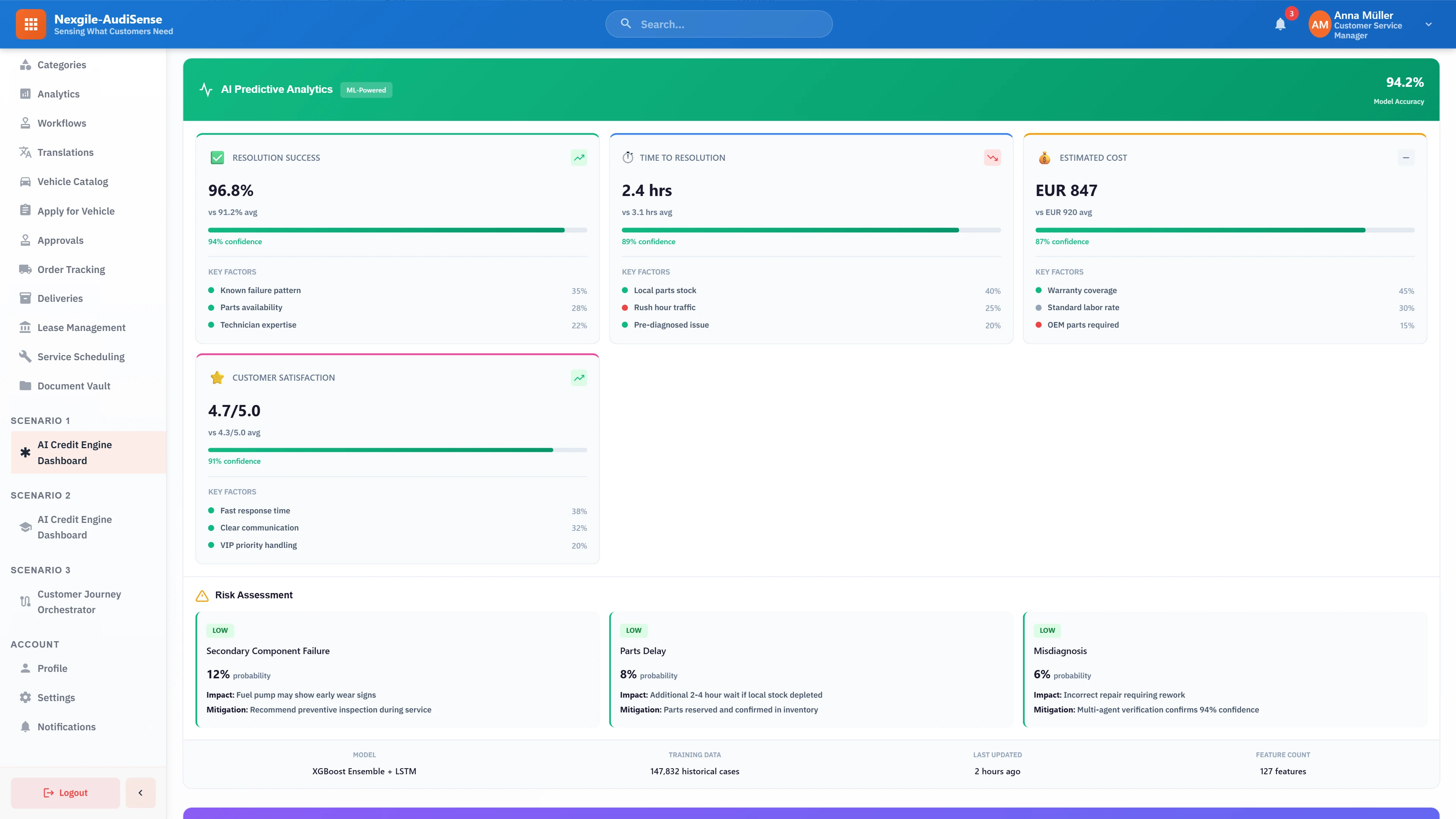Click the Nexgile-AudiSense app grid logo
The height and width of the screenshot is (819, 1456).
31,24
